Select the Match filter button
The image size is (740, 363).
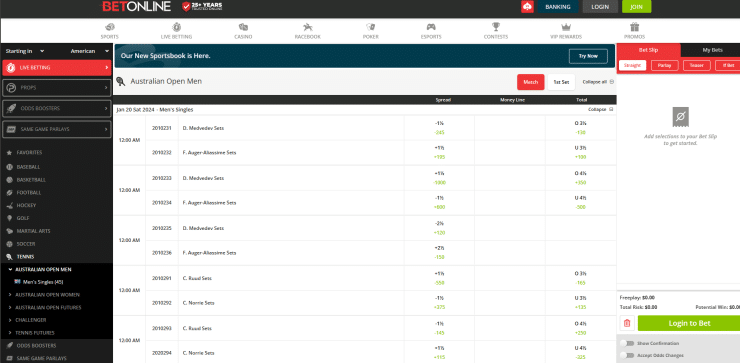point(530,82)
